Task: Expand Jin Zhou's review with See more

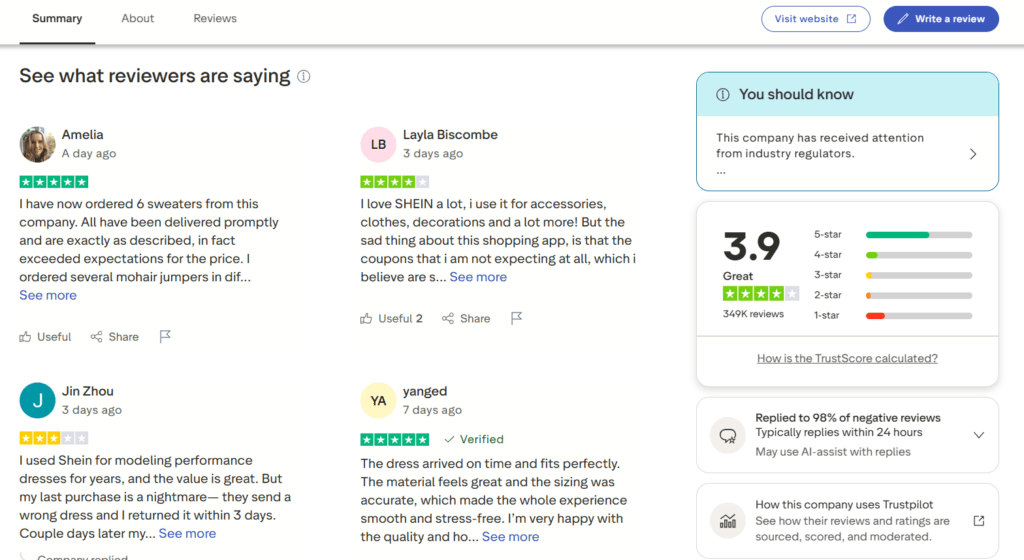Action: tap(187, 533)
